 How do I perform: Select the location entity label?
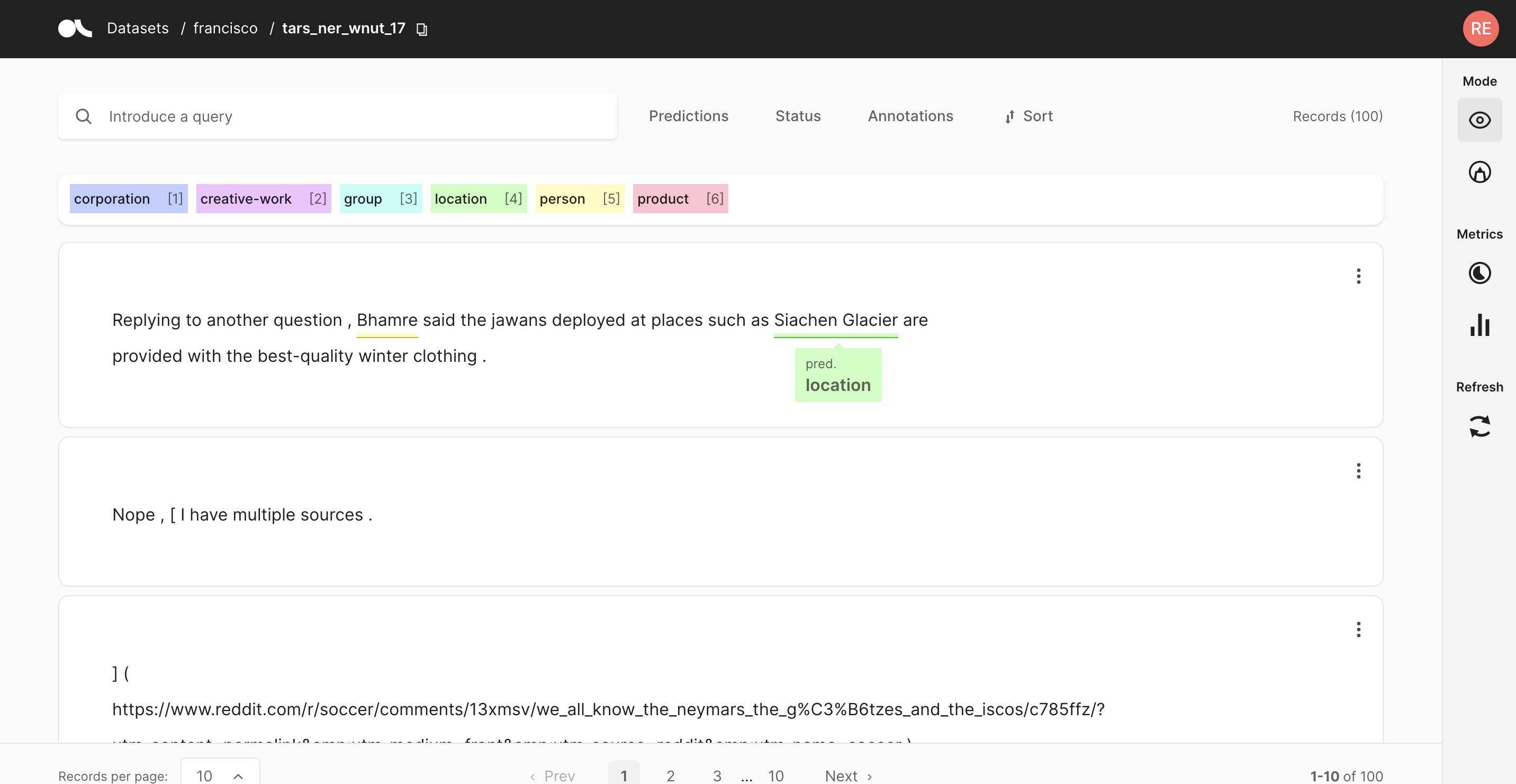point(479,199)
